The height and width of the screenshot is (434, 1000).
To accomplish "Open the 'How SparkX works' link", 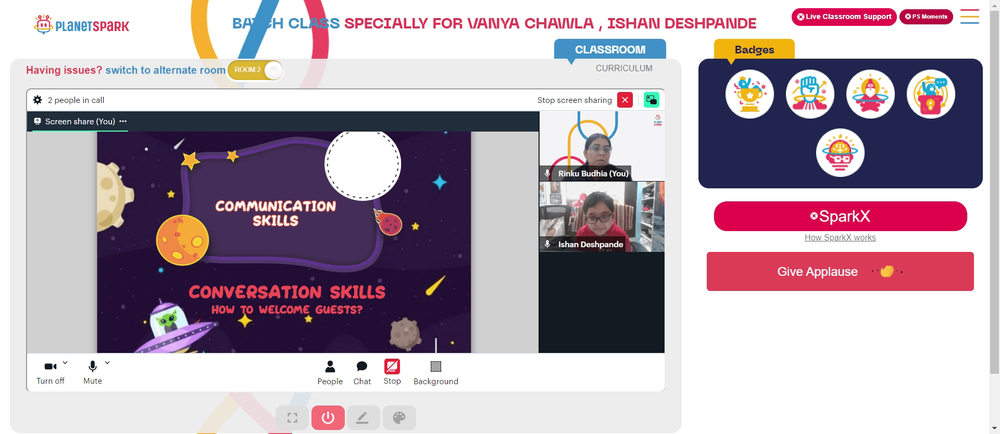I will coord(840,238).
